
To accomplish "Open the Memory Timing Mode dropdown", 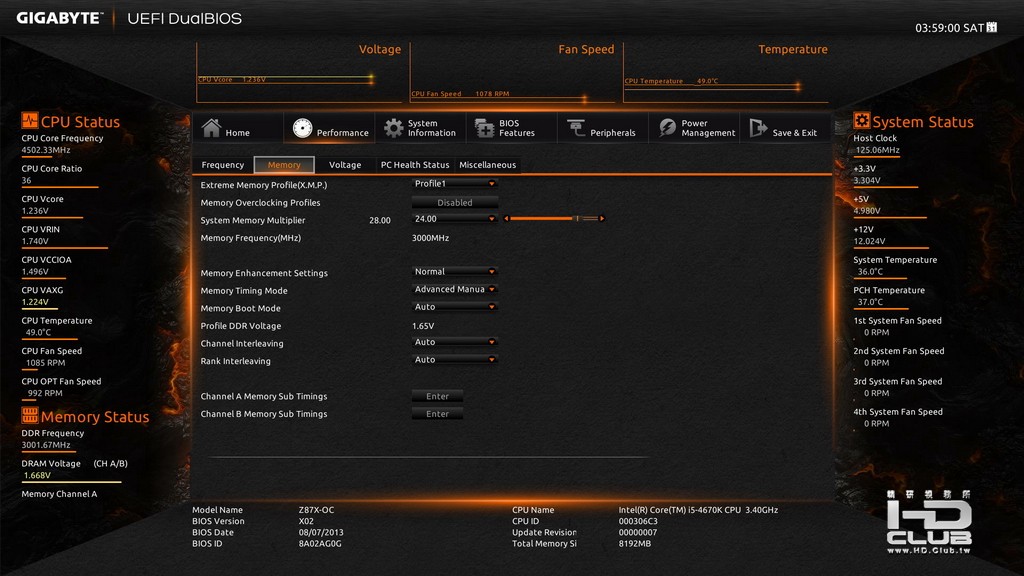I will pyautogui.click(x=455, y=289).
